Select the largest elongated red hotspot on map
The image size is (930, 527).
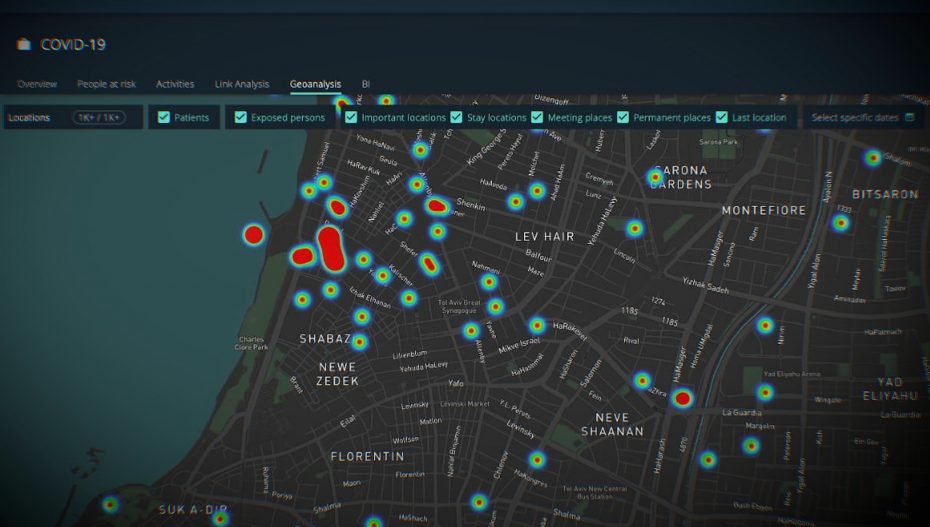(331, 248)
